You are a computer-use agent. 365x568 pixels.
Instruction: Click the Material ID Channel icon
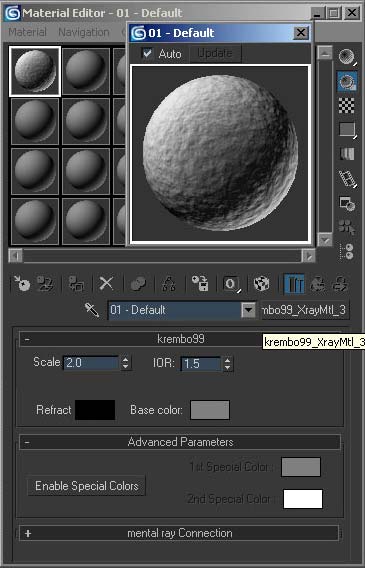point(232,284)
